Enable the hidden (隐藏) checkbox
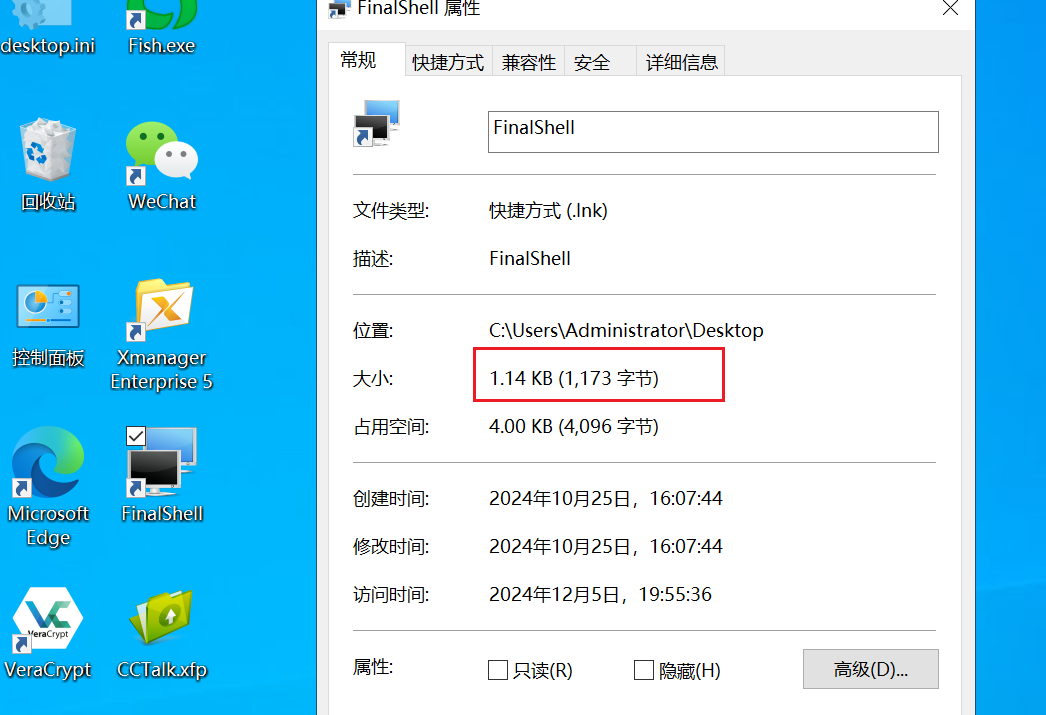 (643, 670)
